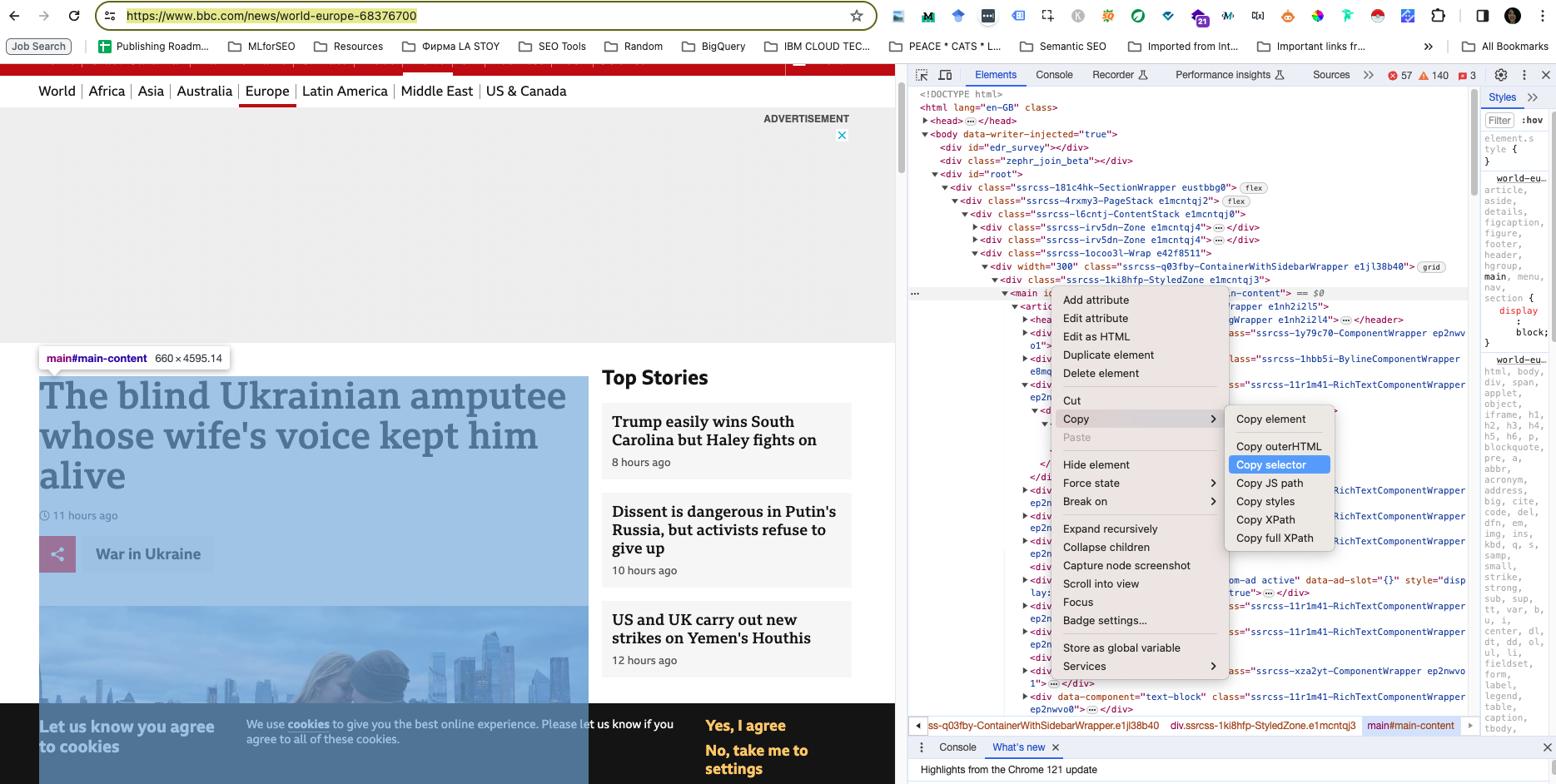The image size is (1556, 784).
Task: Close the What's new drawer tab
Action: pos(1056,747)
